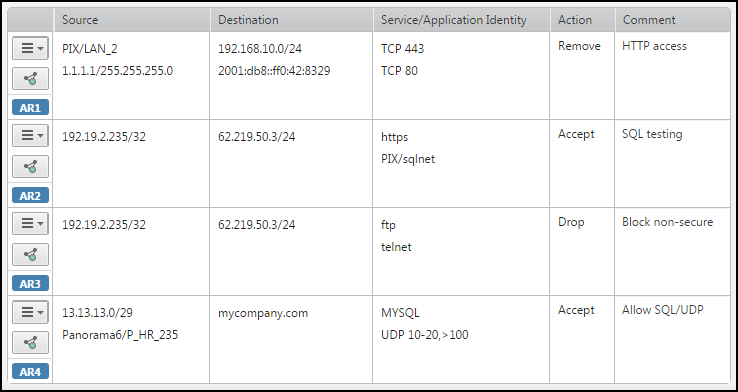The width and height of the screenshot is (738, 392).
Task: Click the topology icon in row AR4
Action: point(30,342)
